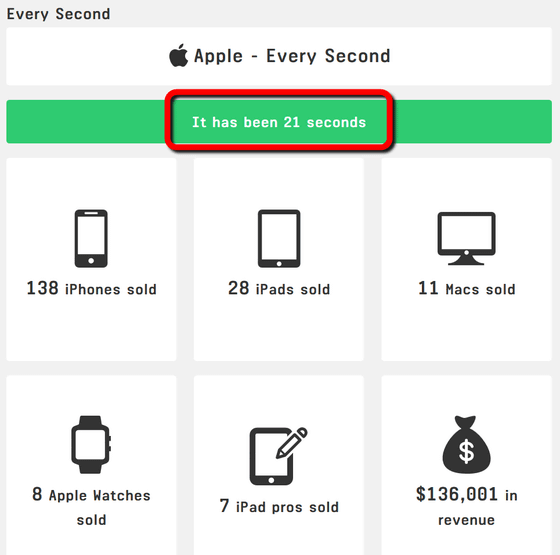
Task: Click the right end of green timer bar
Action: [472, 121]
